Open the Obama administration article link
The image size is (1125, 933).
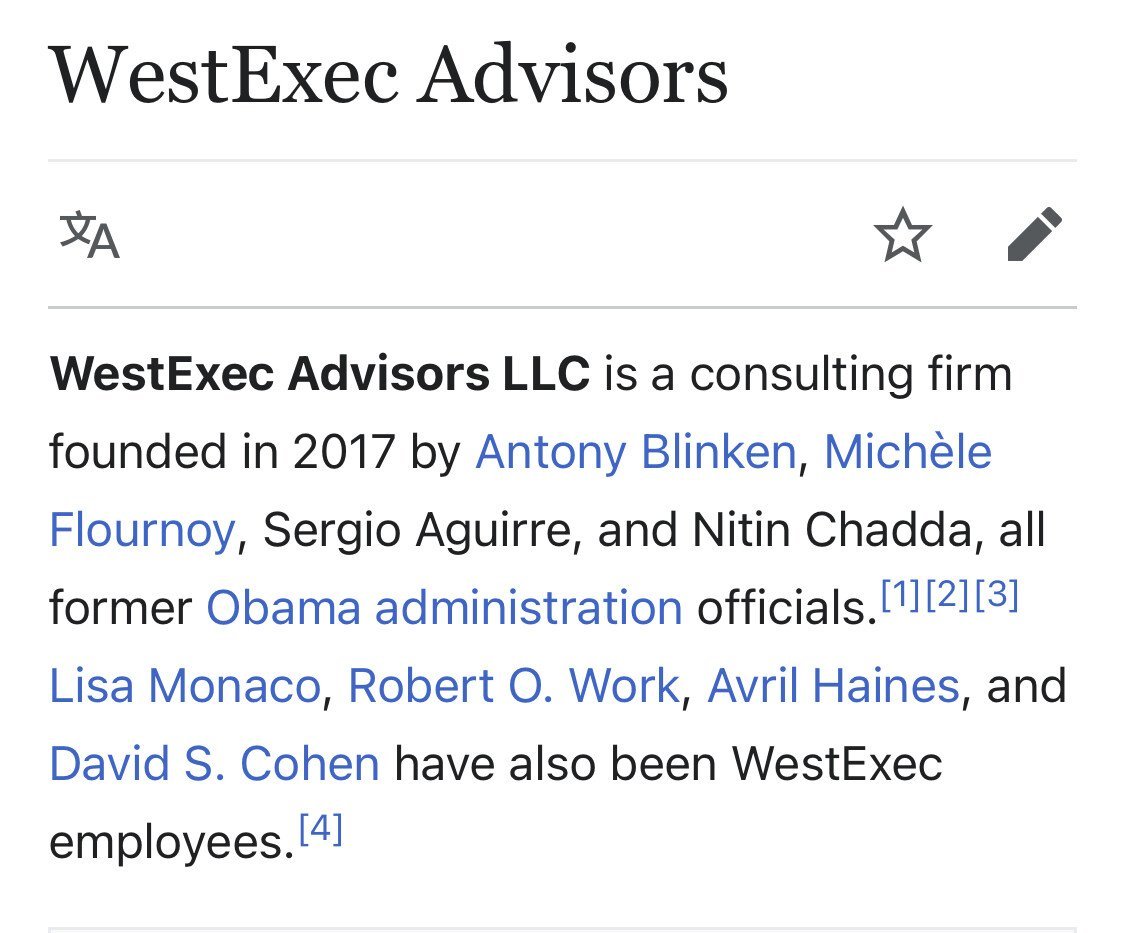pyautogui.click(x=444, y=608)
